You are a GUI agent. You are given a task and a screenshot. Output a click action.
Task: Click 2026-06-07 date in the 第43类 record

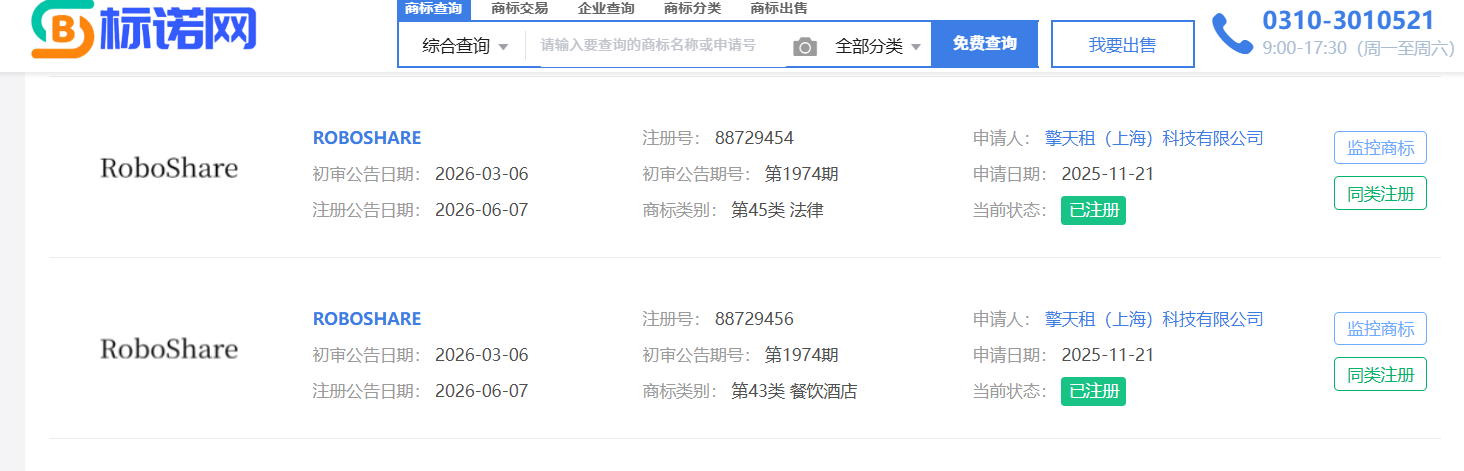[481, 391]
